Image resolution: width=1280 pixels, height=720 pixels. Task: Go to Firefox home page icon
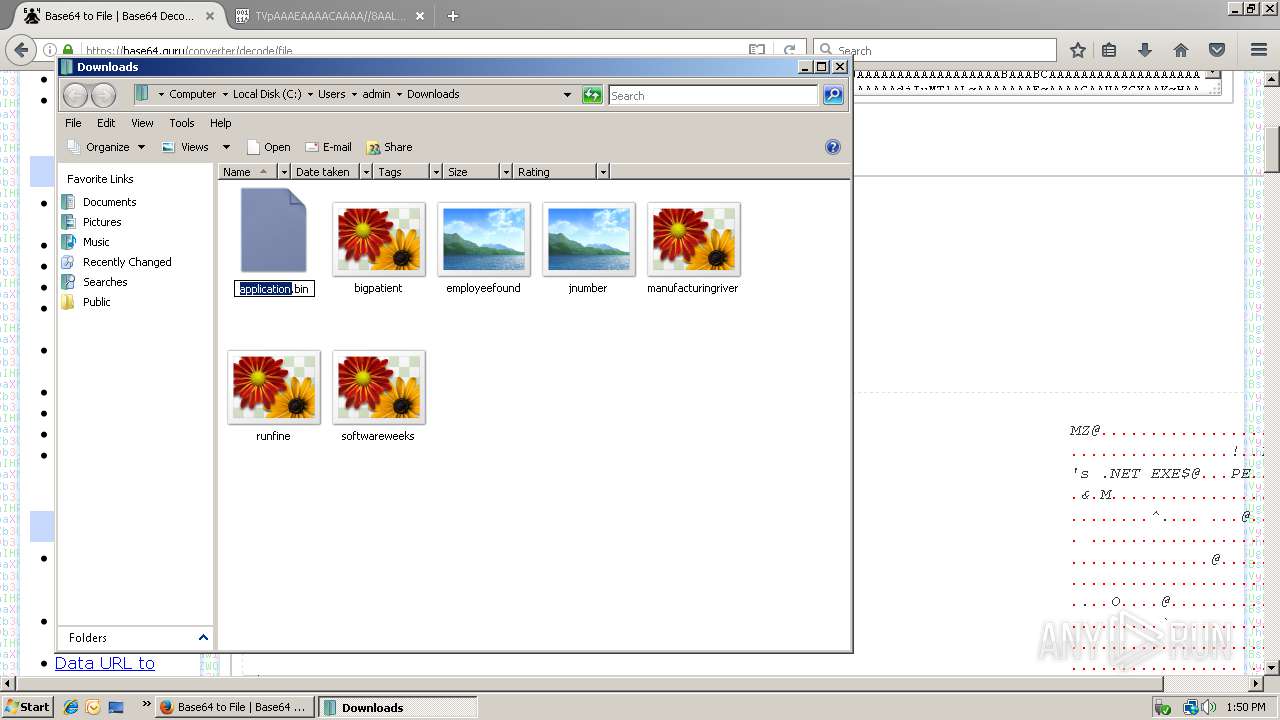pyautogui.click(x=1181, y=50)
